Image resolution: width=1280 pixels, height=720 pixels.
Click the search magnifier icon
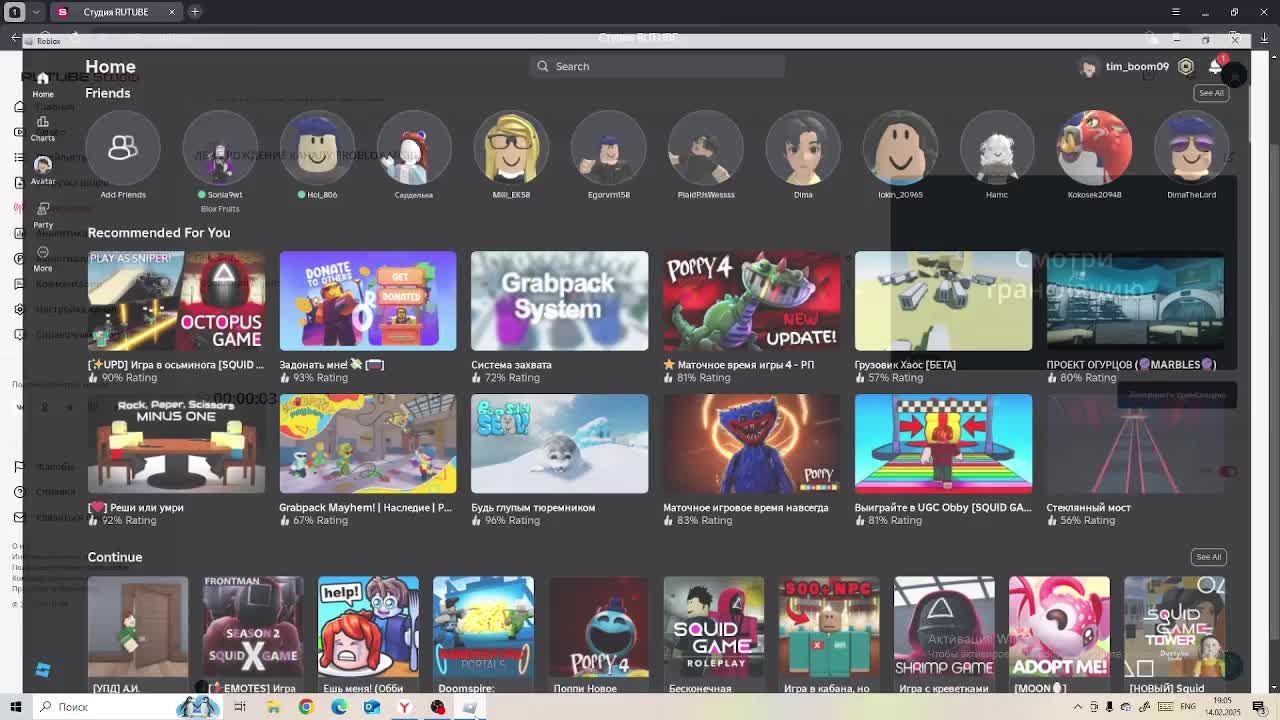coord(543,66)
